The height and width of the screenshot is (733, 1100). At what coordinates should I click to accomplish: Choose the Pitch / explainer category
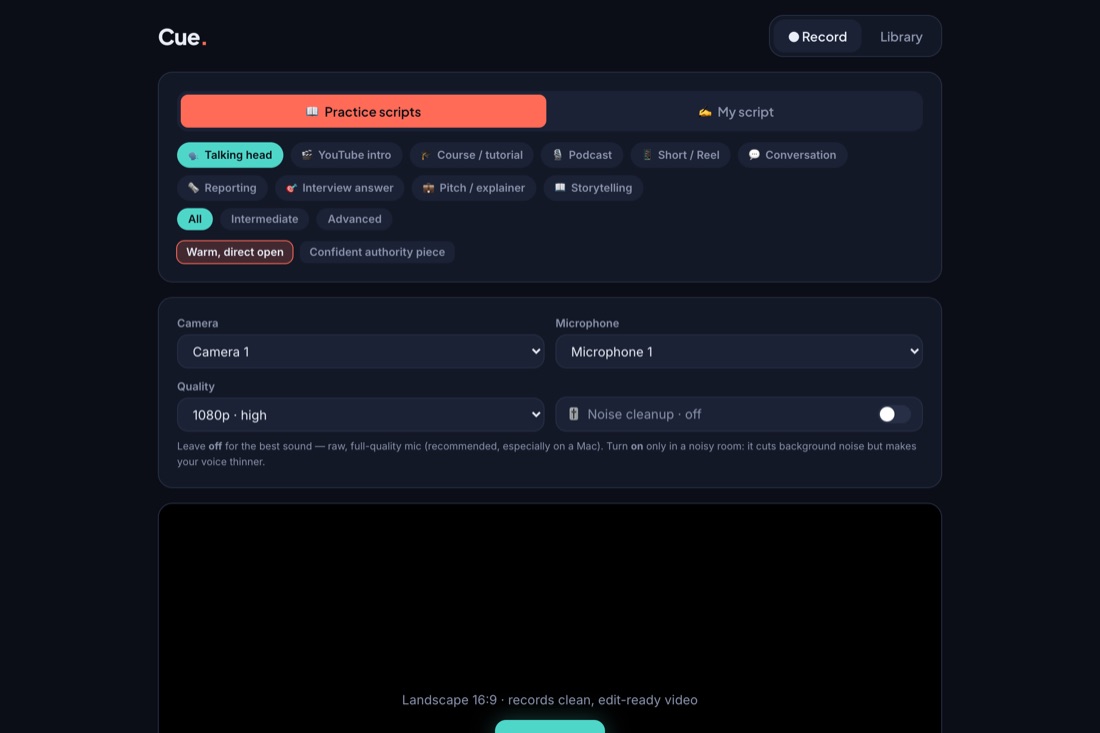pyautogui.click(x=474, y=188)
